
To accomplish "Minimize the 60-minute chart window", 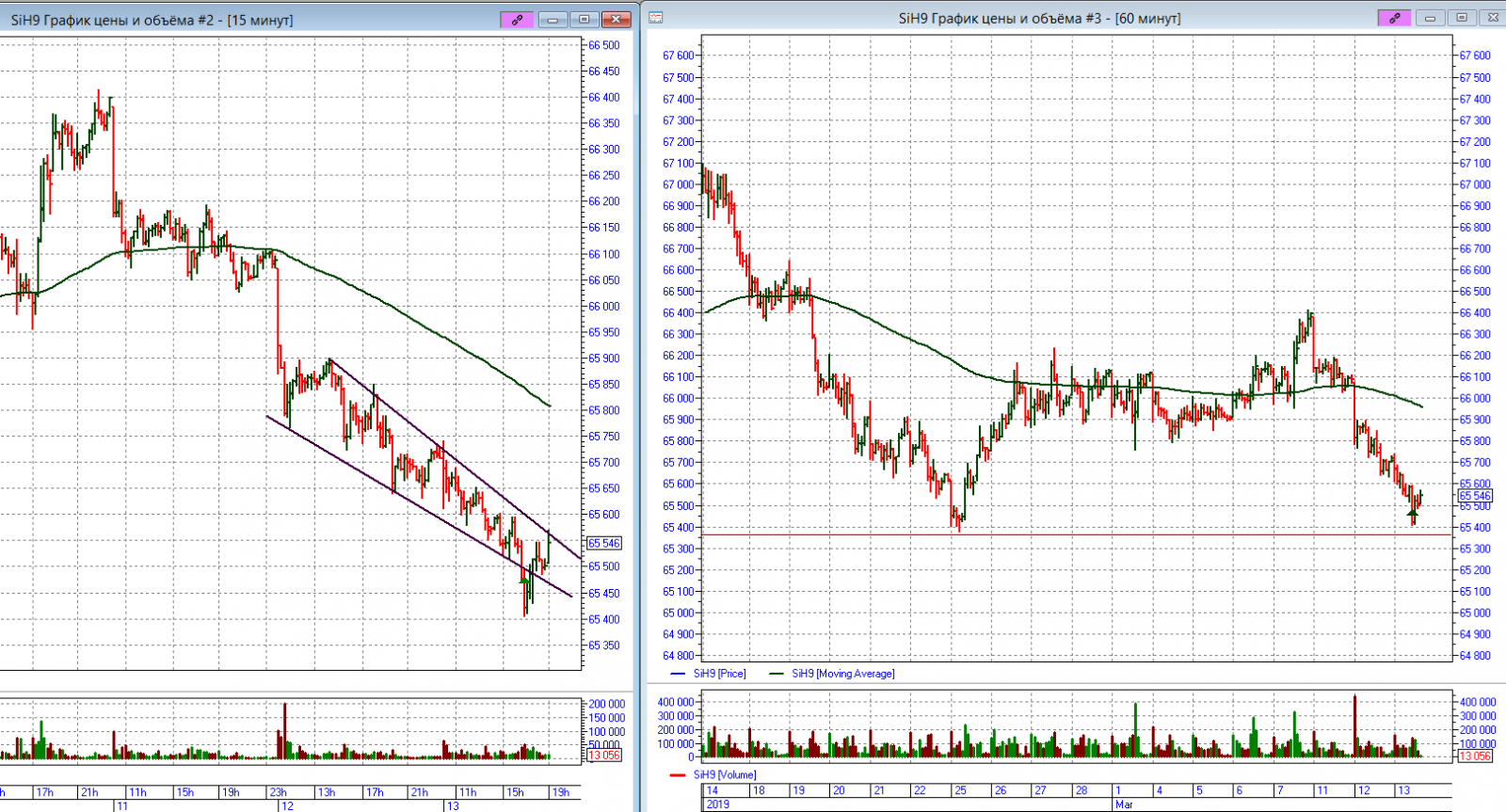I will pos(1430,18).
